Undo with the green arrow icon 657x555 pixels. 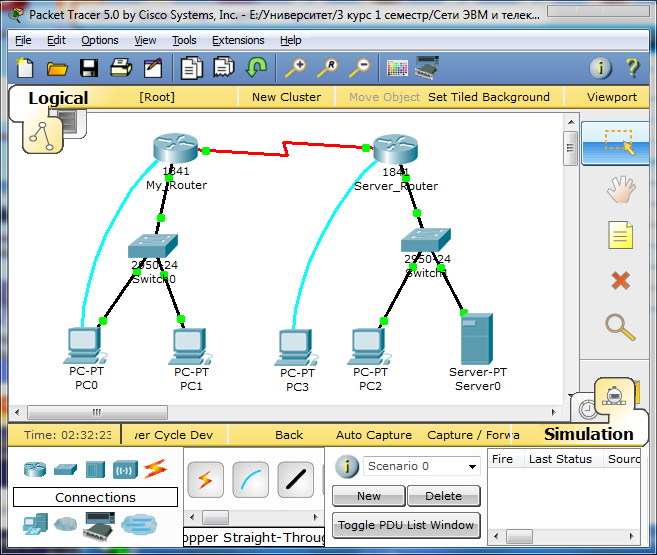point(256,67)
